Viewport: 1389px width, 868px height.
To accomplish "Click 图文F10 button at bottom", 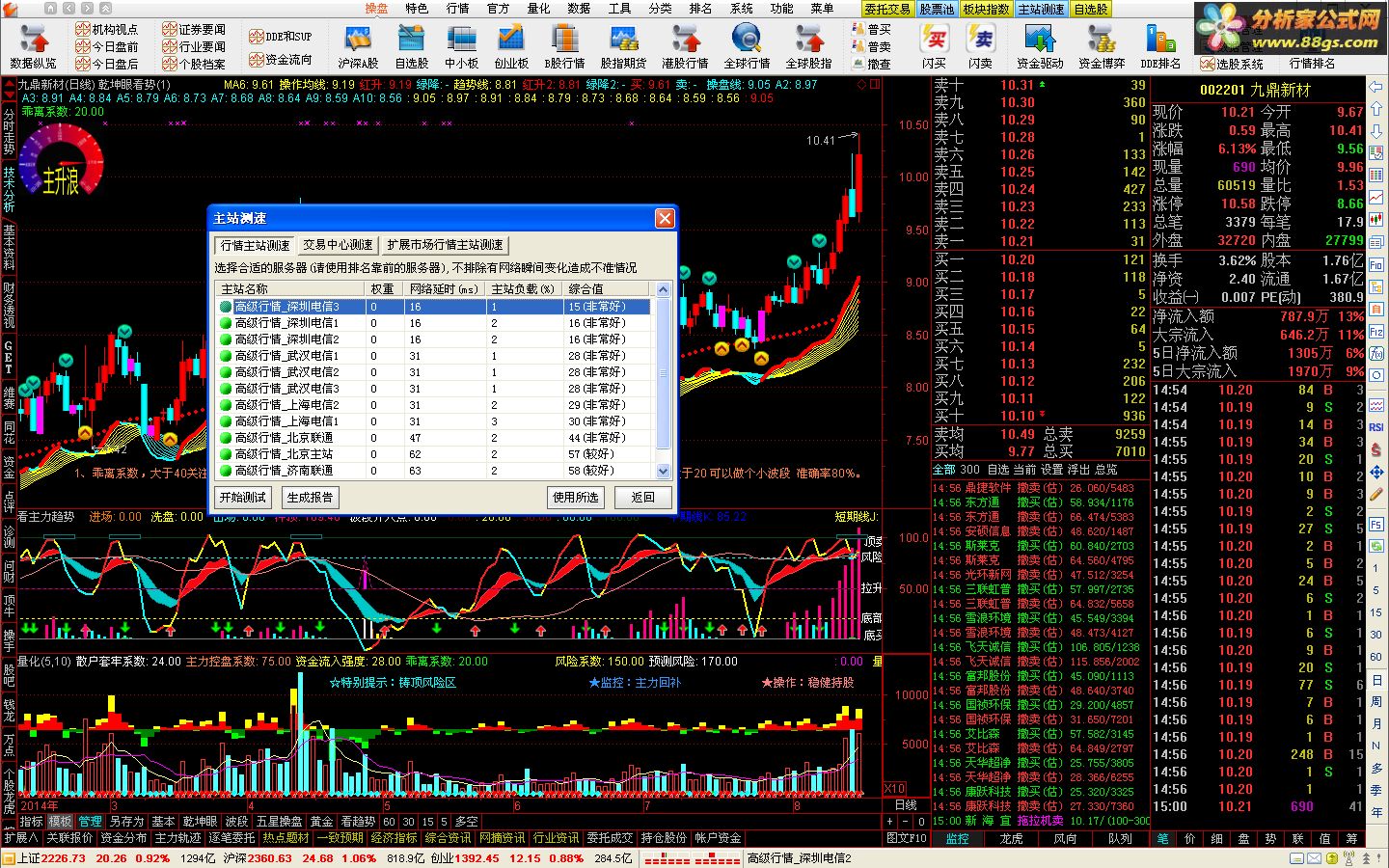I will [906, 838].
